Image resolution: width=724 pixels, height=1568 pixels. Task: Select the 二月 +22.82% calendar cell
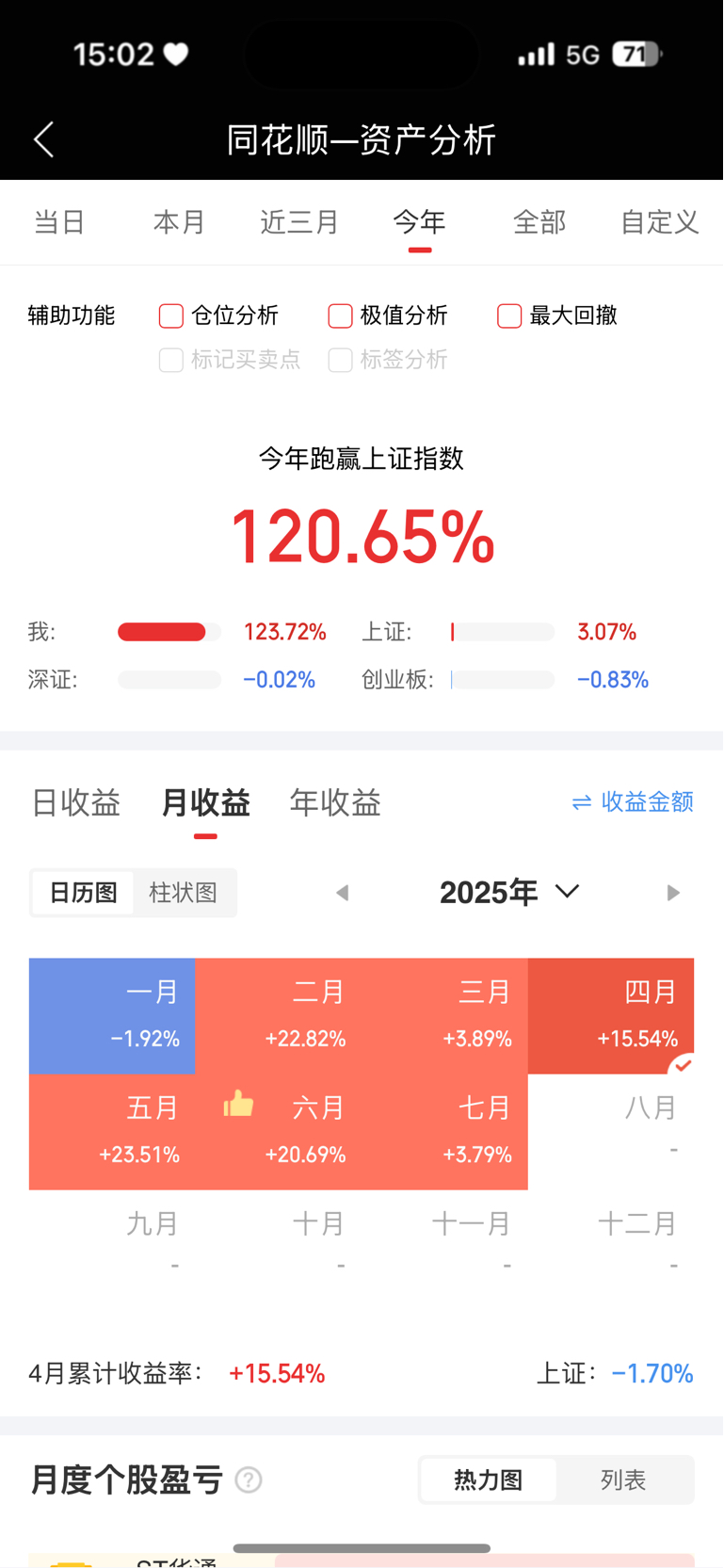tap(279, 1016)
